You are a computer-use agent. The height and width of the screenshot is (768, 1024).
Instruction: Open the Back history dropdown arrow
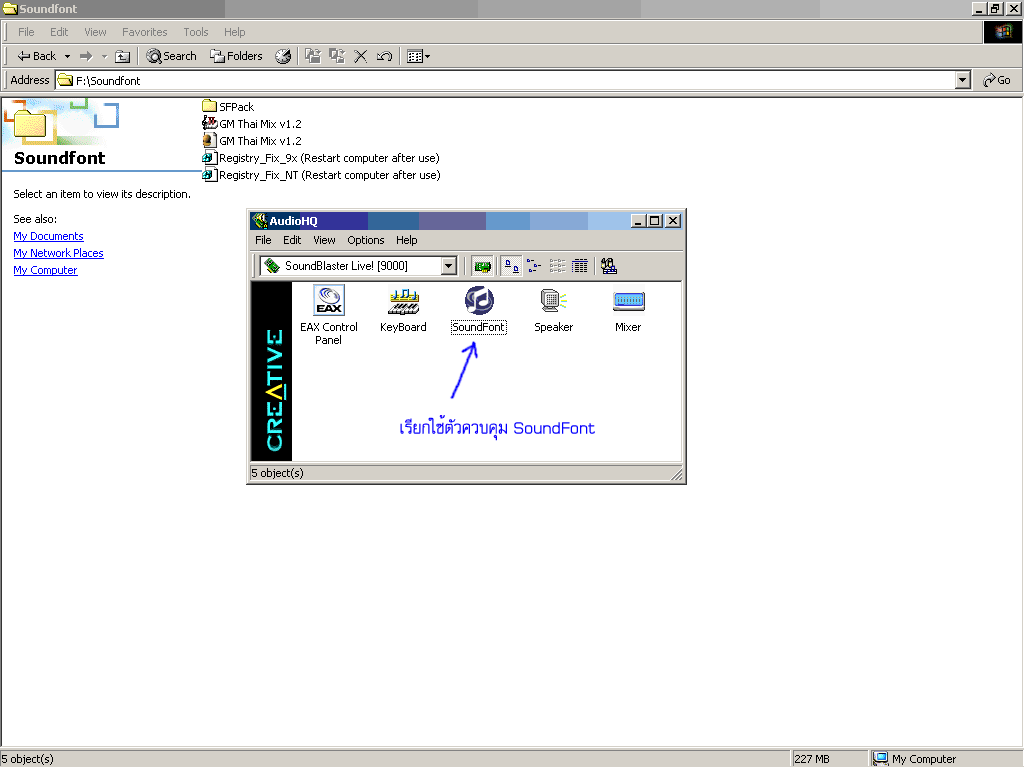[67, 56]
